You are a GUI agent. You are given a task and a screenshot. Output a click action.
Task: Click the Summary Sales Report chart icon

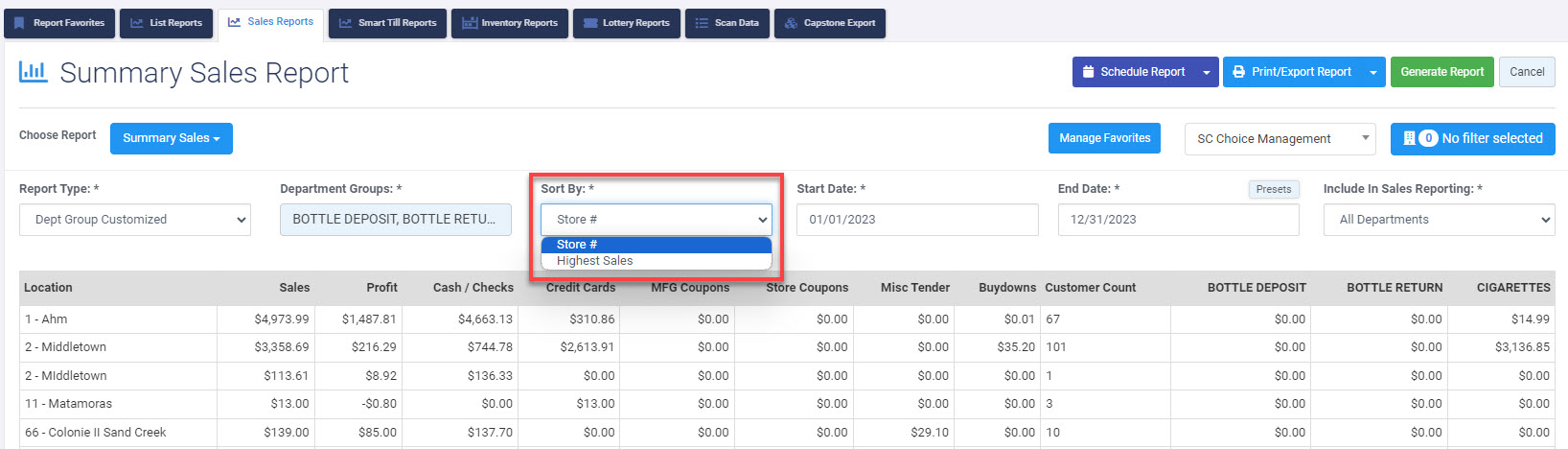click(x=34, y=72)
